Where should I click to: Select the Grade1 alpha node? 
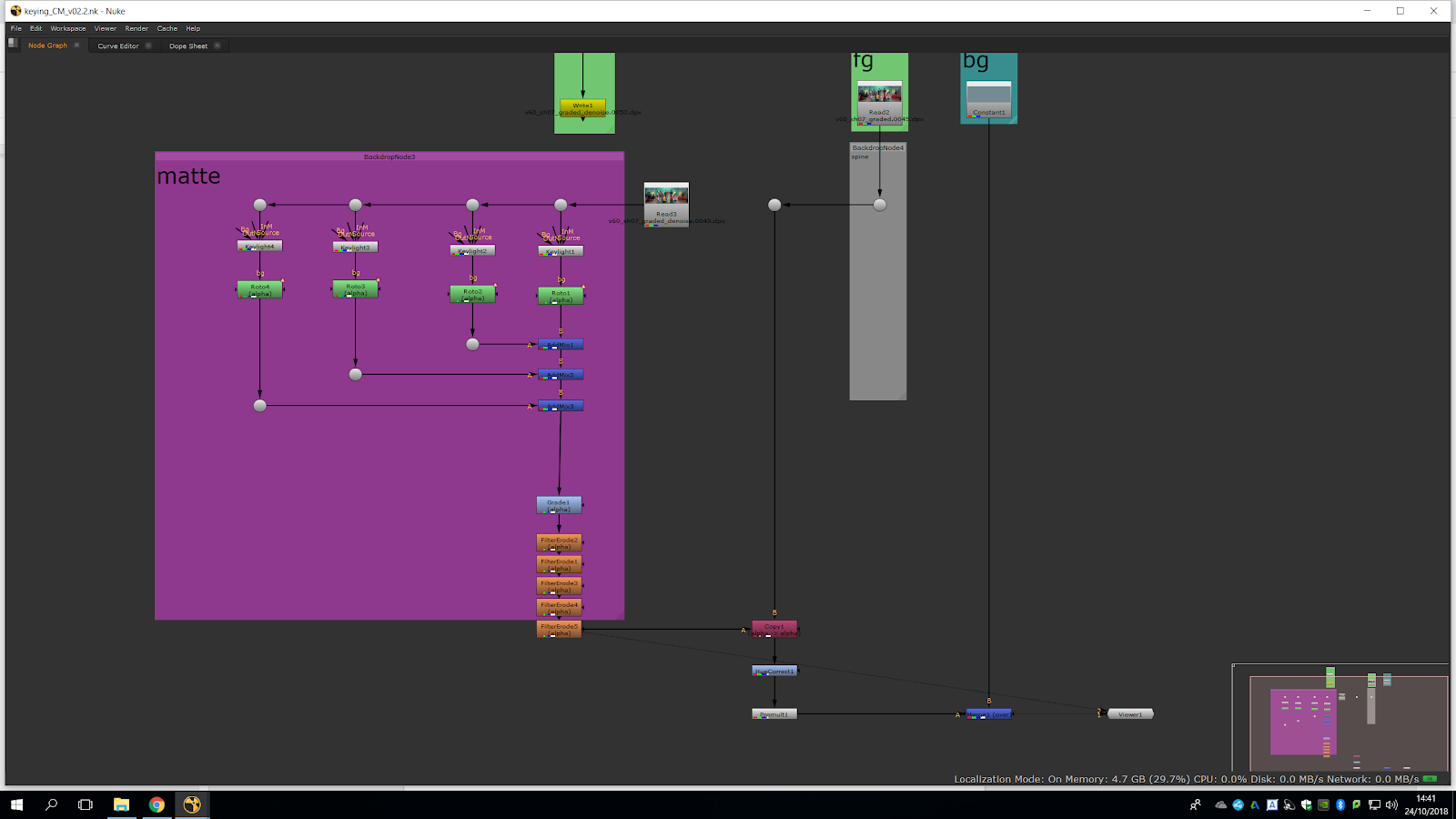[x=559, y=505]
